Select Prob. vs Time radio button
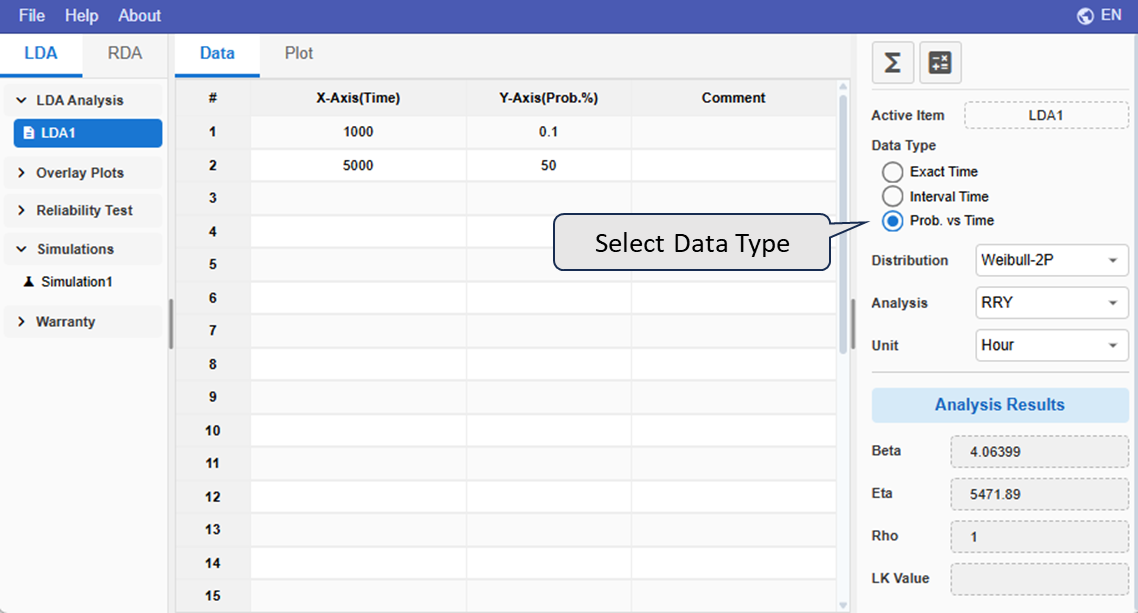1138x613 pixels. click(x=892, y=221)
